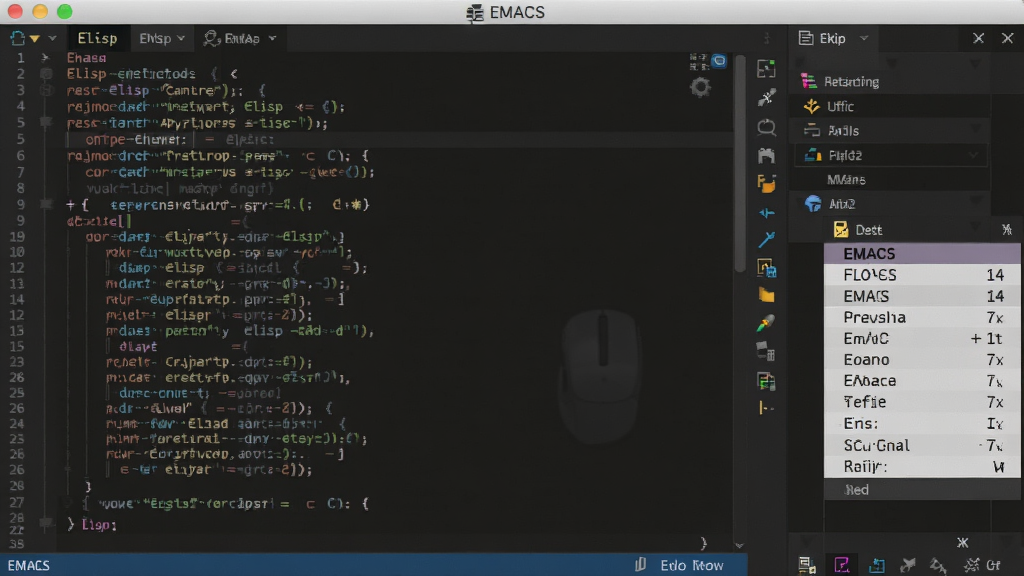Click the blue export icon in bottom toolbar
The height and width of the screenshot is (576, 1024).
(x=876, y=566)
